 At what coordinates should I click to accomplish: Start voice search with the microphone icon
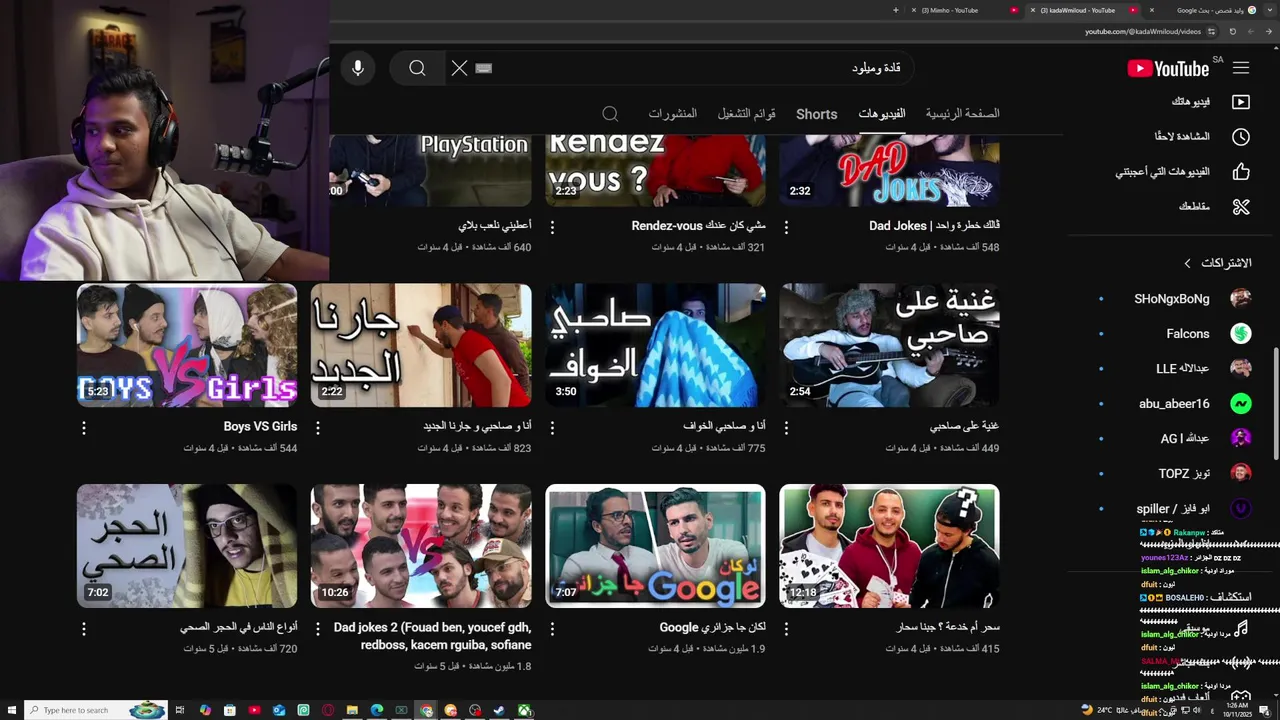[x=358, y=68]
